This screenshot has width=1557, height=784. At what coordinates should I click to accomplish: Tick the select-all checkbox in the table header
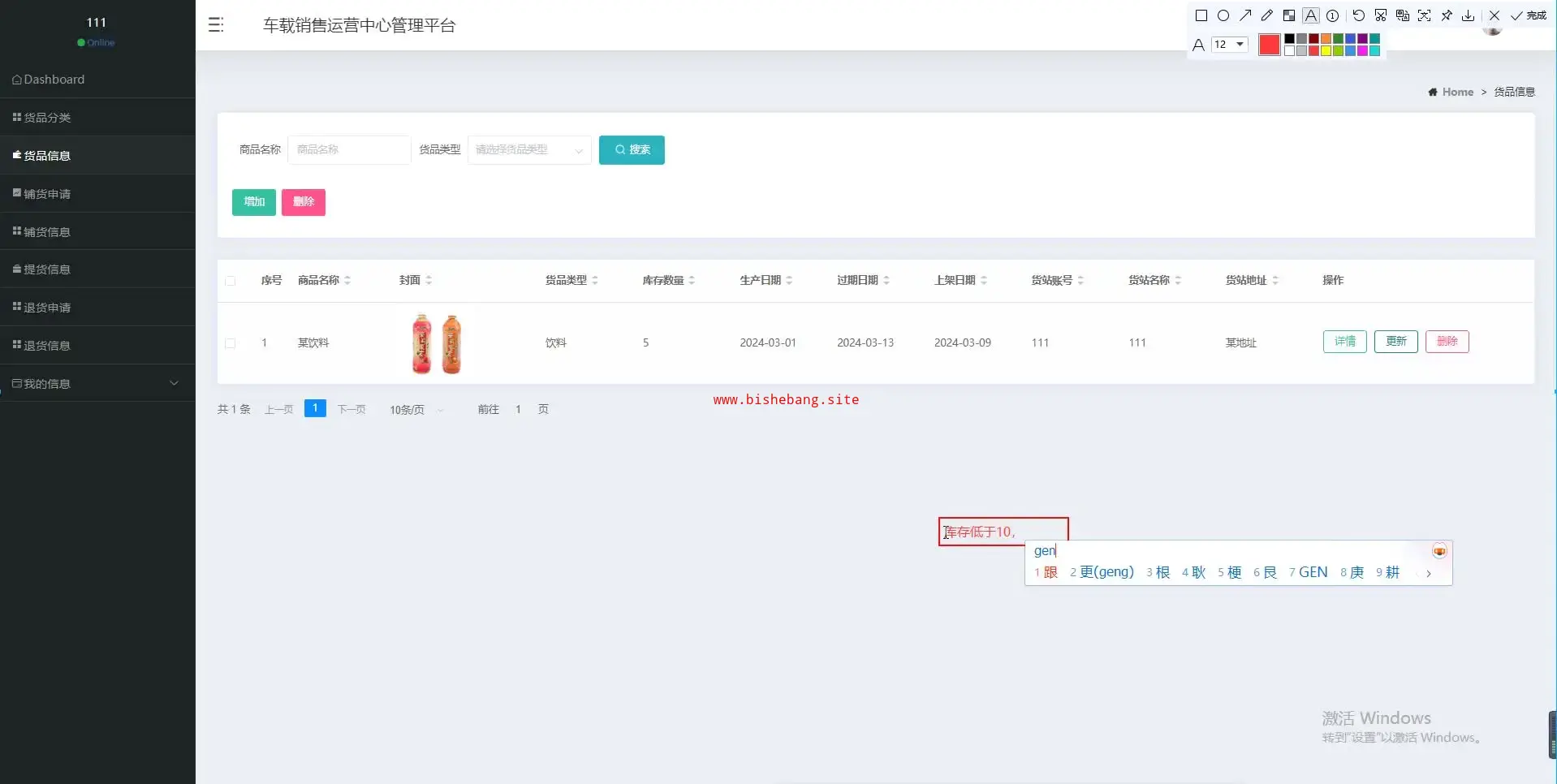231,281
